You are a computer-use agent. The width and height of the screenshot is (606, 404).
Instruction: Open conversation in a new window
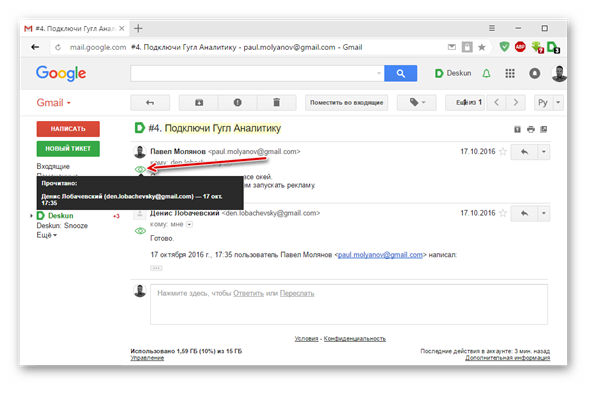pos(543,129)
